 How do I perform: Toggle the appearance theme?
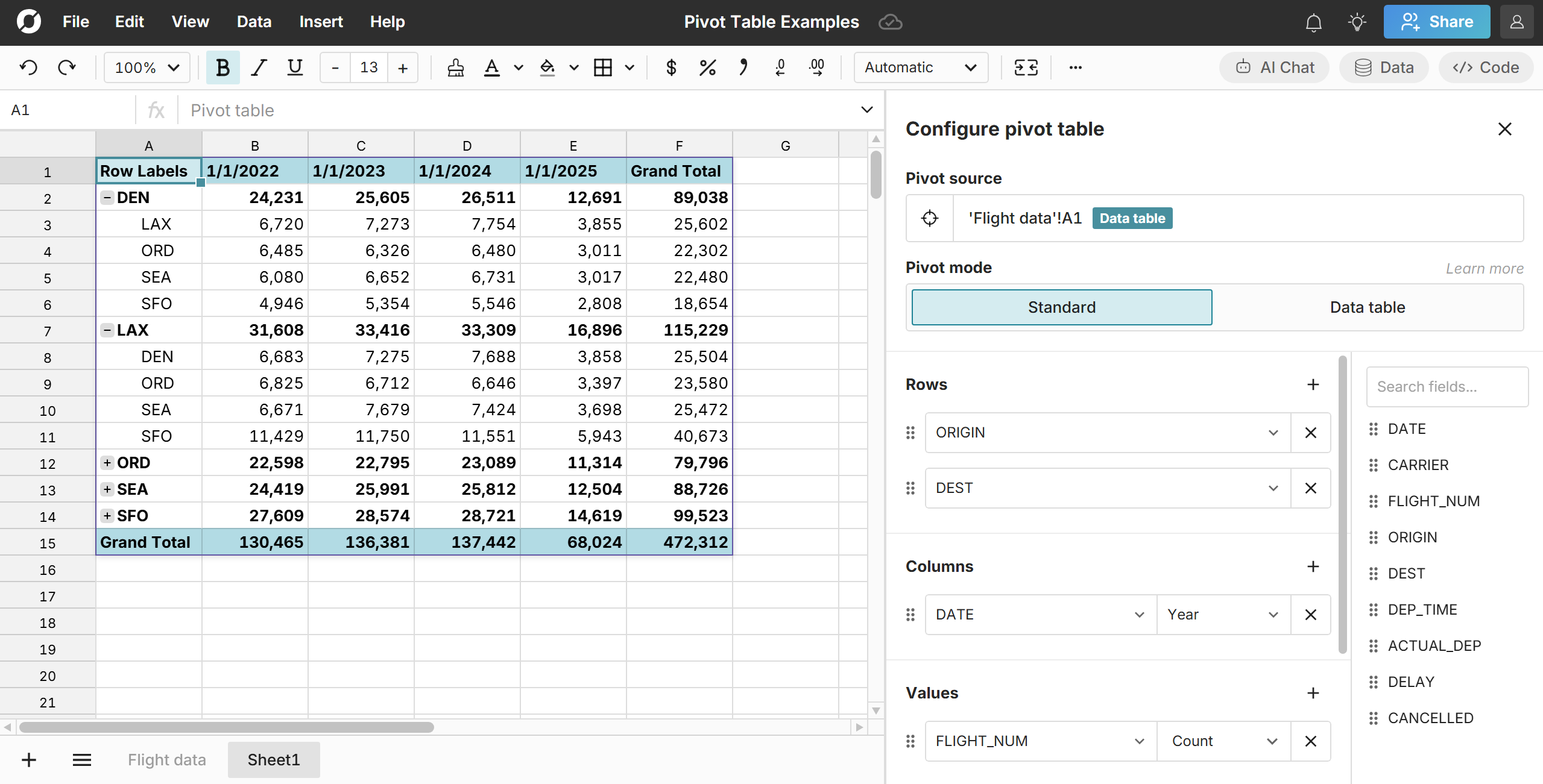1357,22
